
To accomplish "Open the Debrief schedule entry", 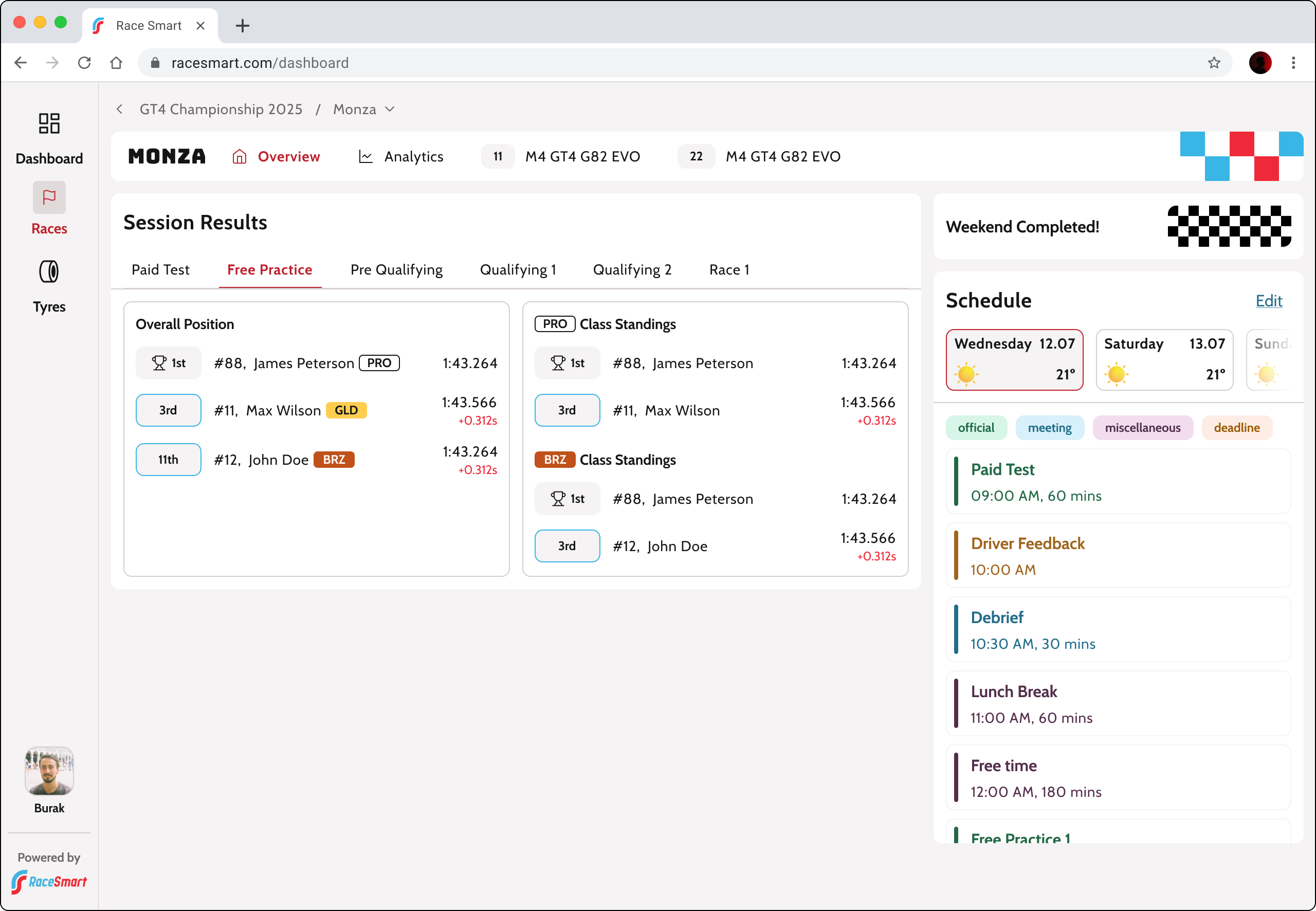I will pos(1118,630).
